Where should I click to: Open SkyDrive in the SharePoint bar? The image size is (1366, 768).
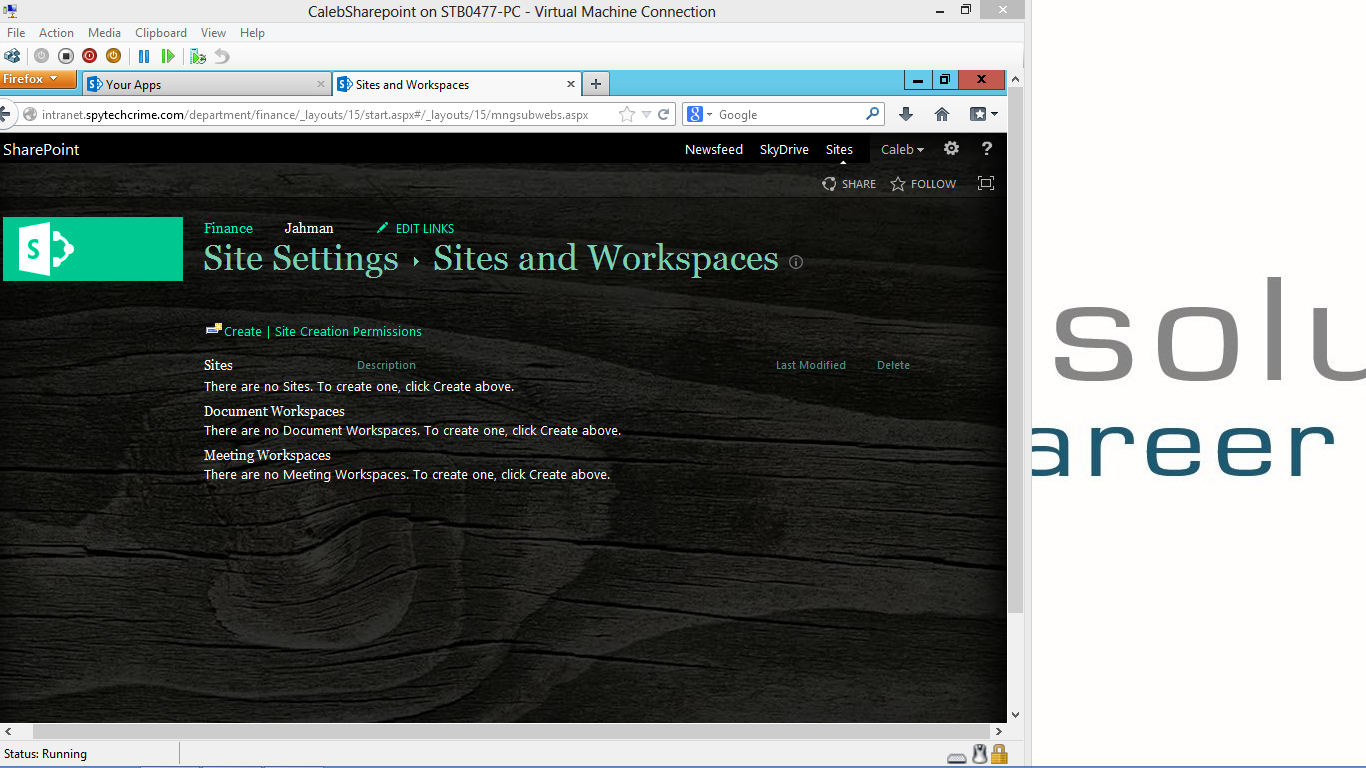coord(784,149)
